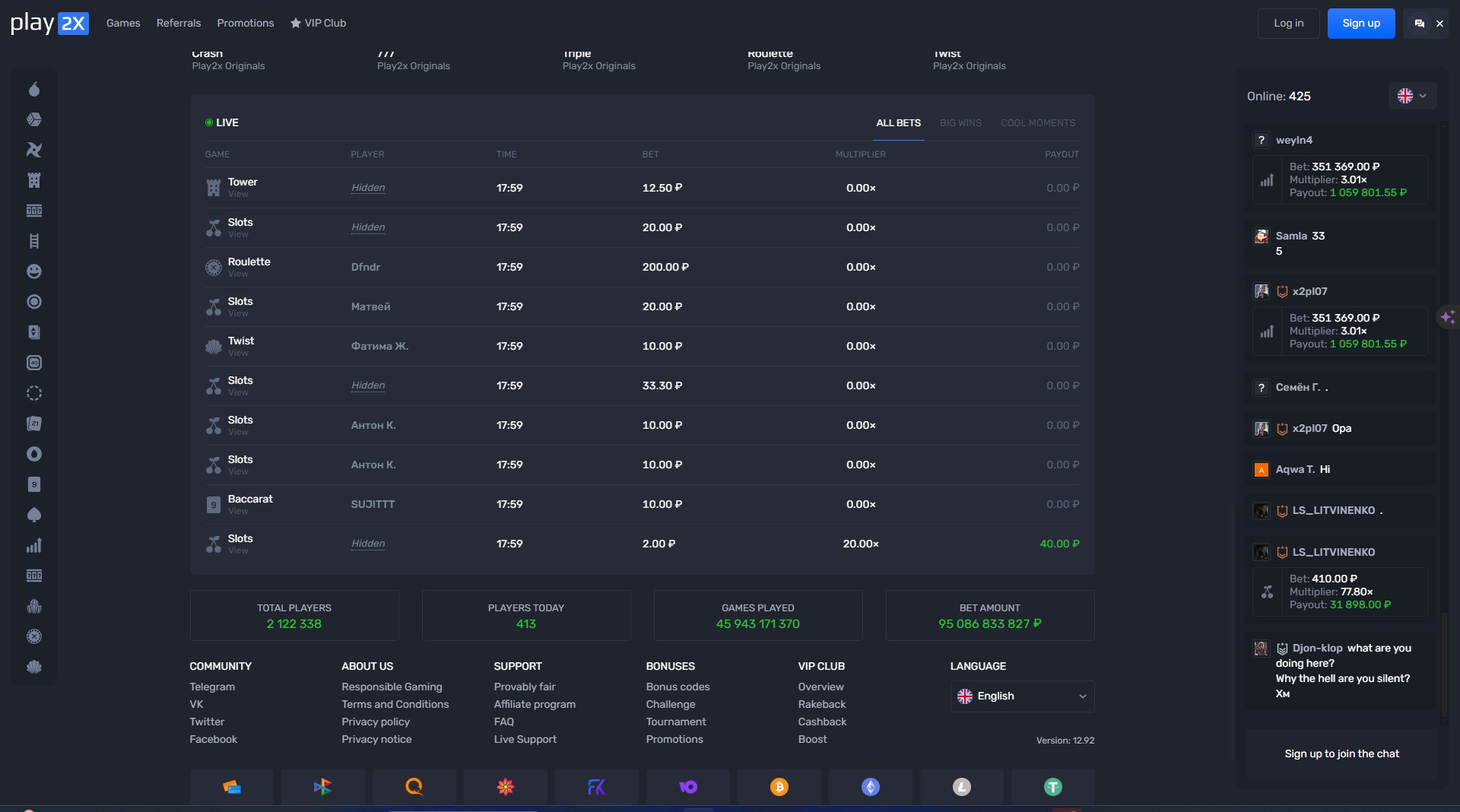The height and width of the screenshot is (812, 1460).
Task: Open the Responsible Gaming link
Action: pyautogui.click(x=392, y=687)
